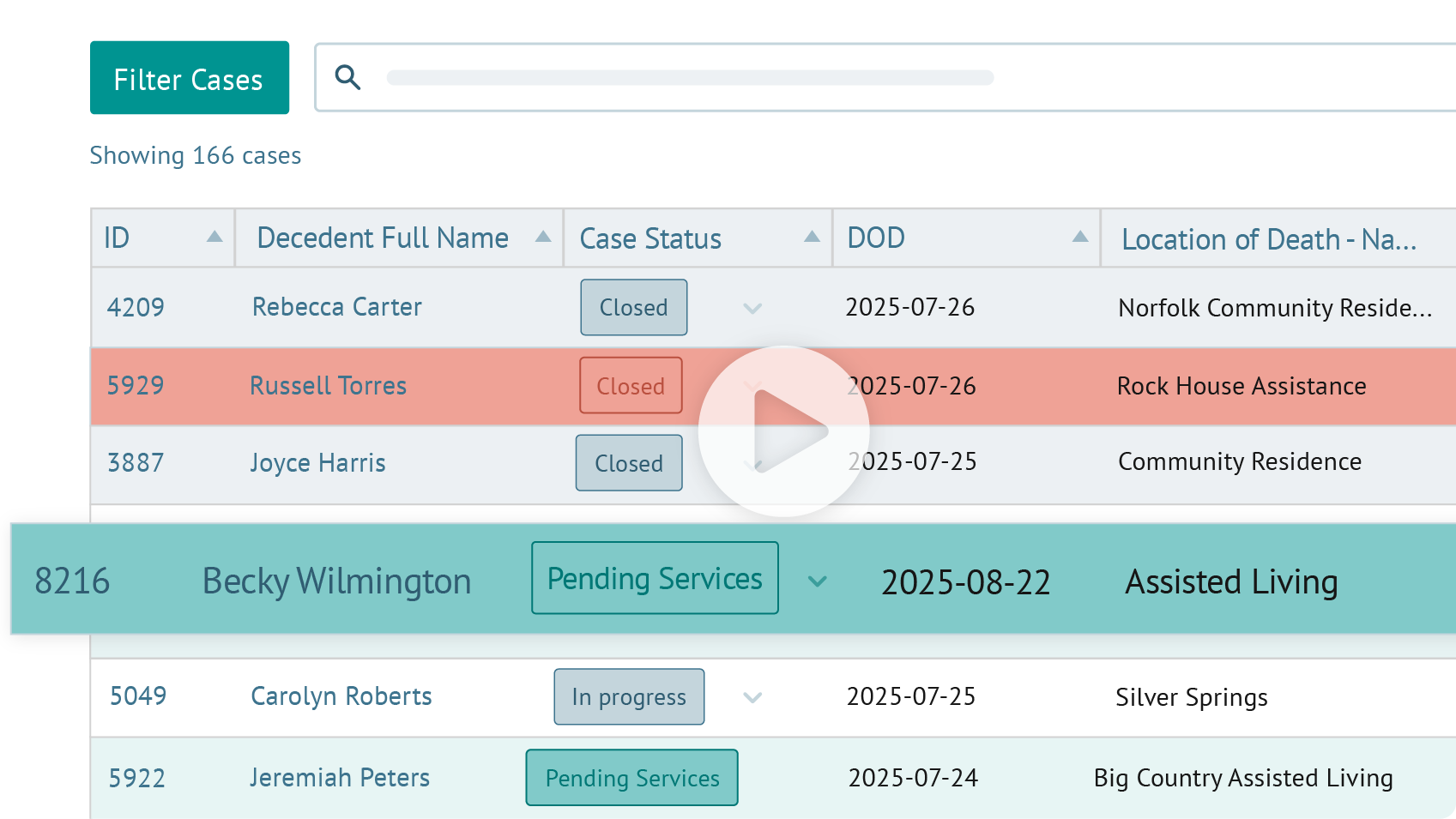The width and height of the screenshot is (1456, 819).
Task: Click Closed status badge for Russell Torres
Action: [x=631, y=386]
